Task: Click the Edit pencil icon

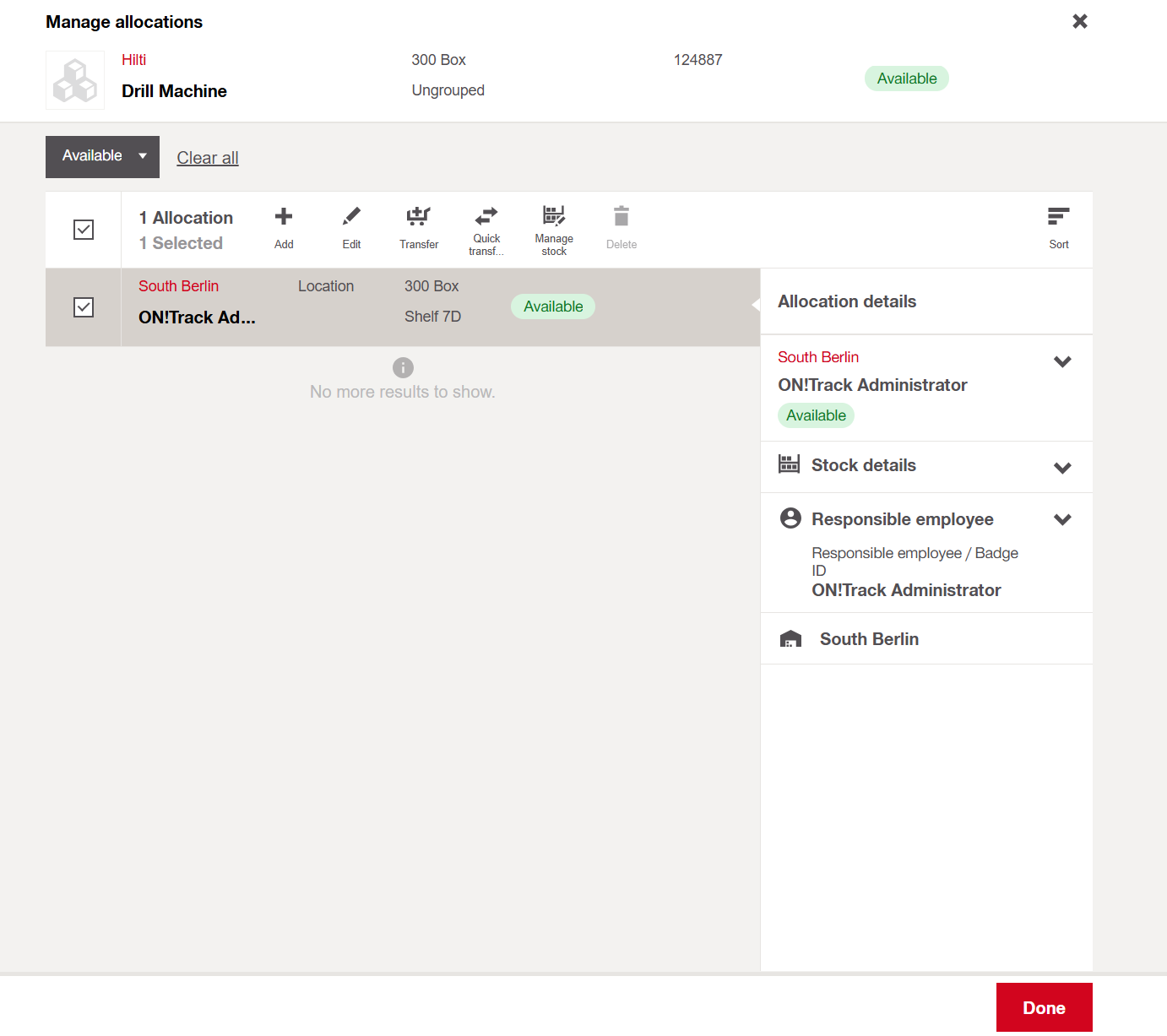Action: [351, 217]
